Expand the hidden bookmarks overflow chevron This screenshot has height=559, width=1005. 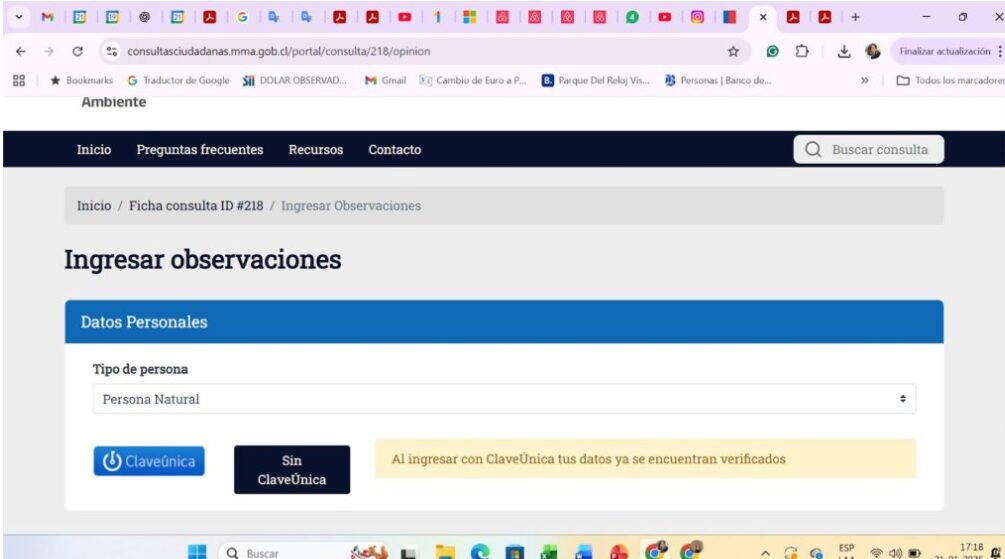click(x=864, y=81)
